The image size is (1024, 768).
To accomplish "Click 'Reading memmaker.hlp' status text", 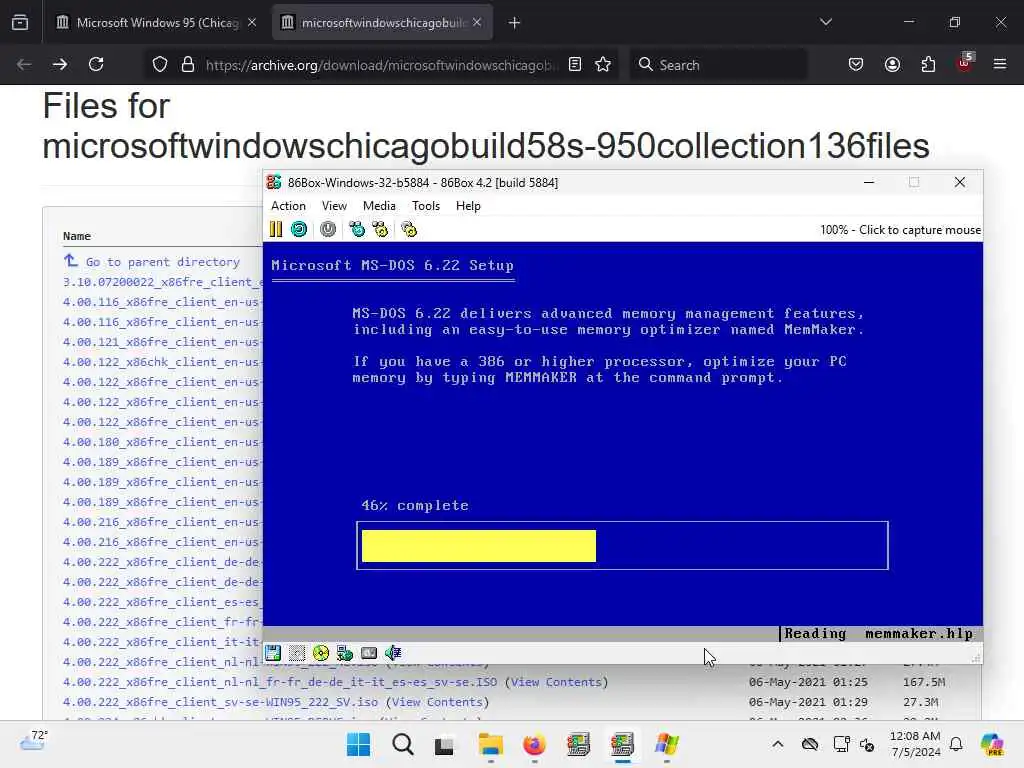I will pos(878,633).
